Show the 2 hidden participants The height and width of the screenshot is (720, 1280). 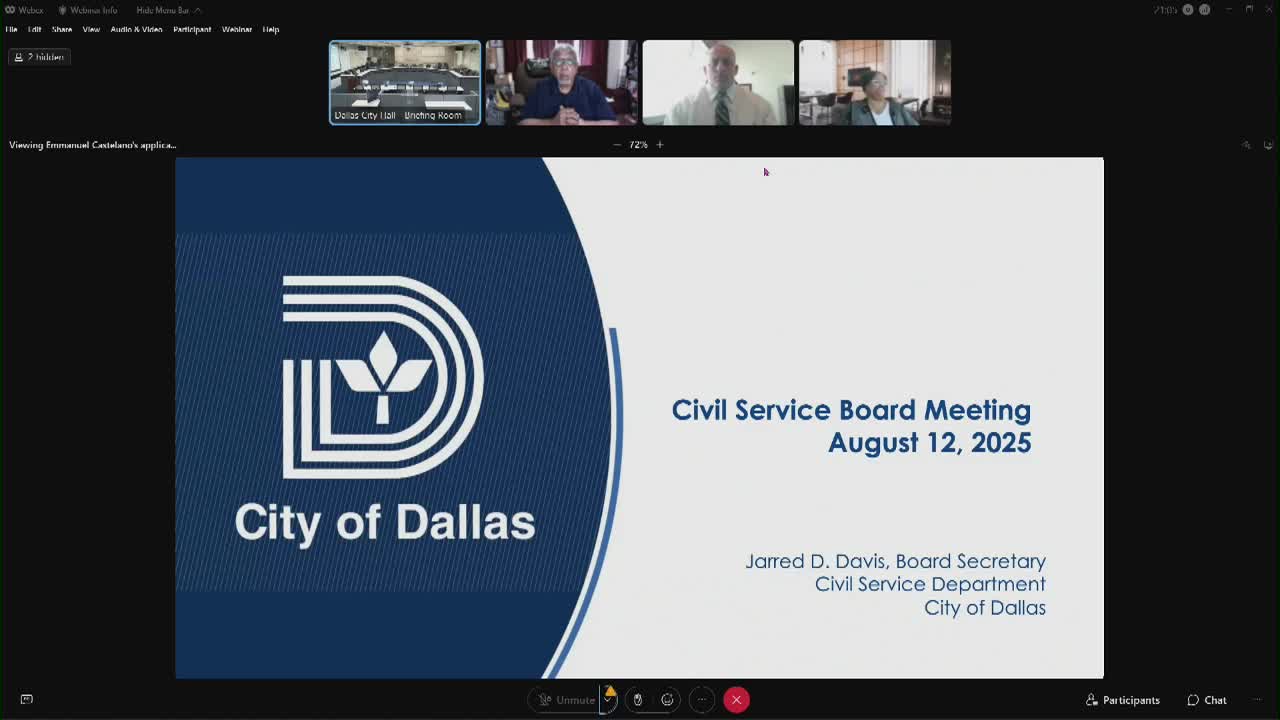tap(39, 57)
